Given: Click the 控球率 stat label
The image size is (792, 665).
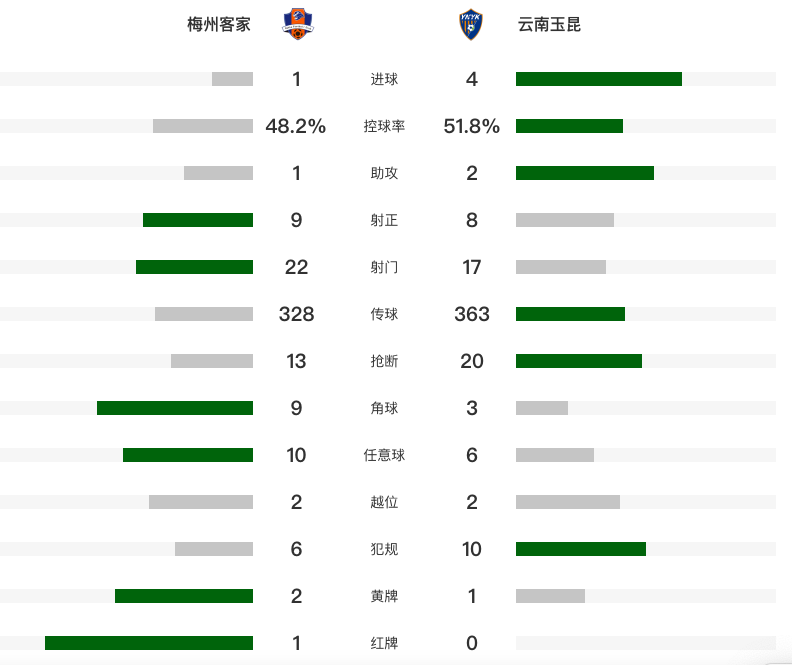Looking at the screenshot, I should click(384, 126).
